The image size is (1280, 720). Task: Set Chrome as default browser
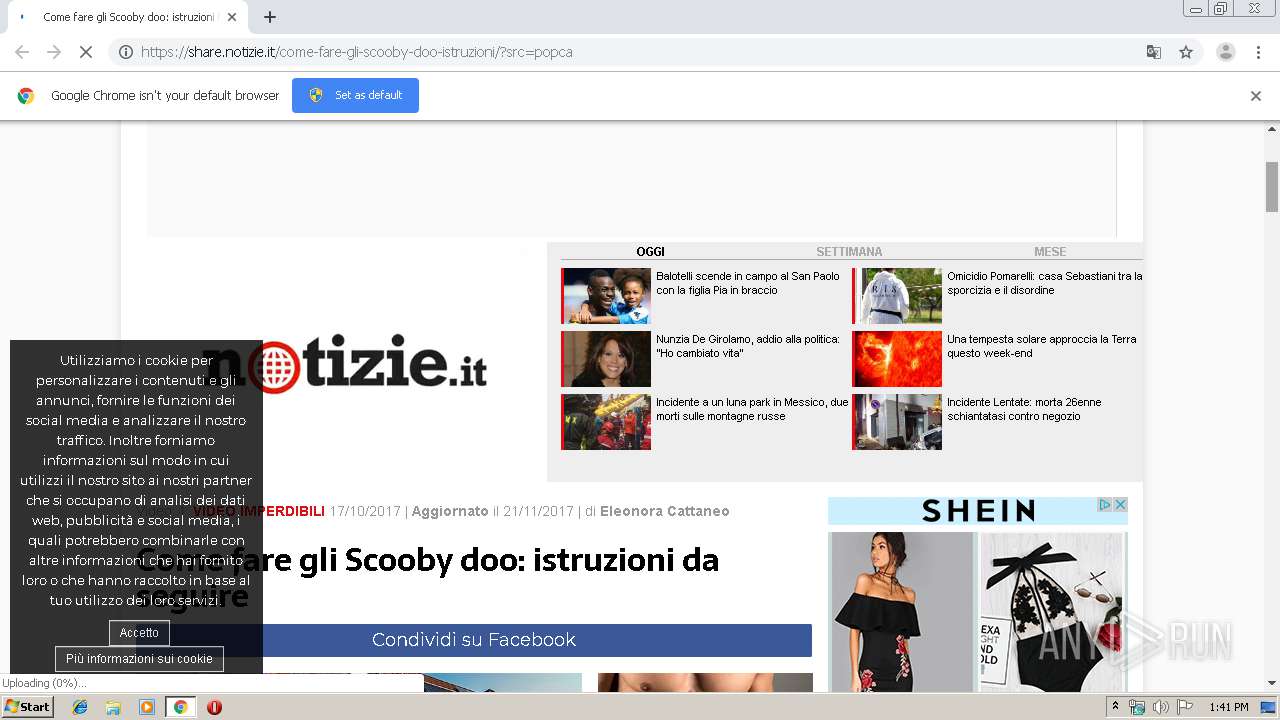click(355, 95)
